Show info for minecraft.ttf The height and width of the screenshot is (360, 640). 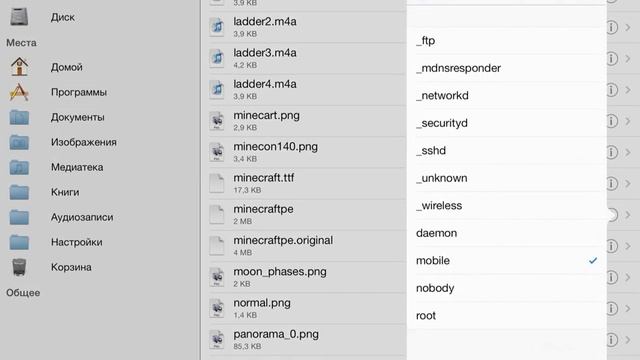(x=611, y=184)
